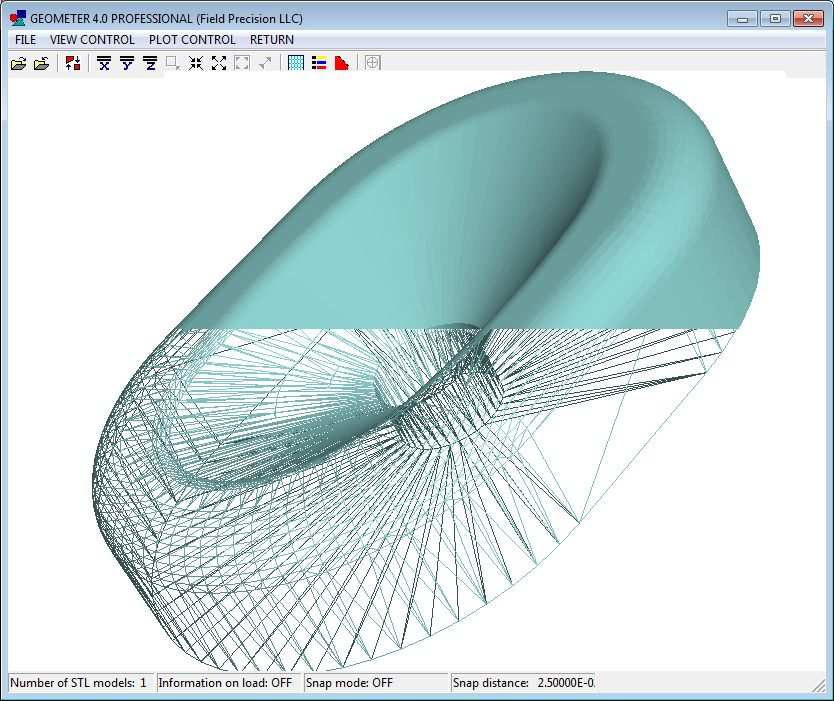Click the red solid shape icon
Screen dimensions: 834x701
click(342, 64)
